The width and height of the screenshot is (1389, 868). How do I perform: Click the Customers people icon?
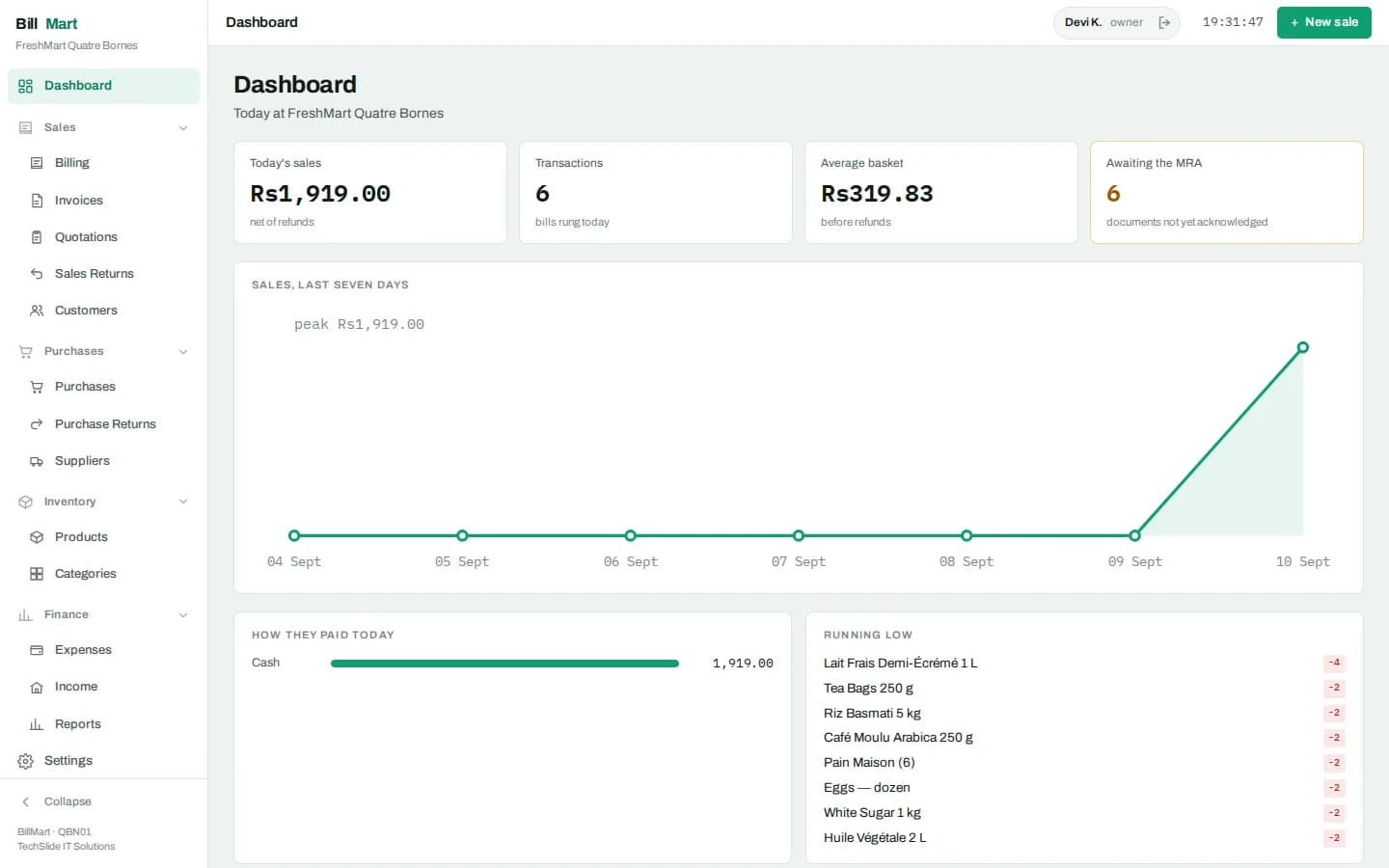click(x=37, y=311)
